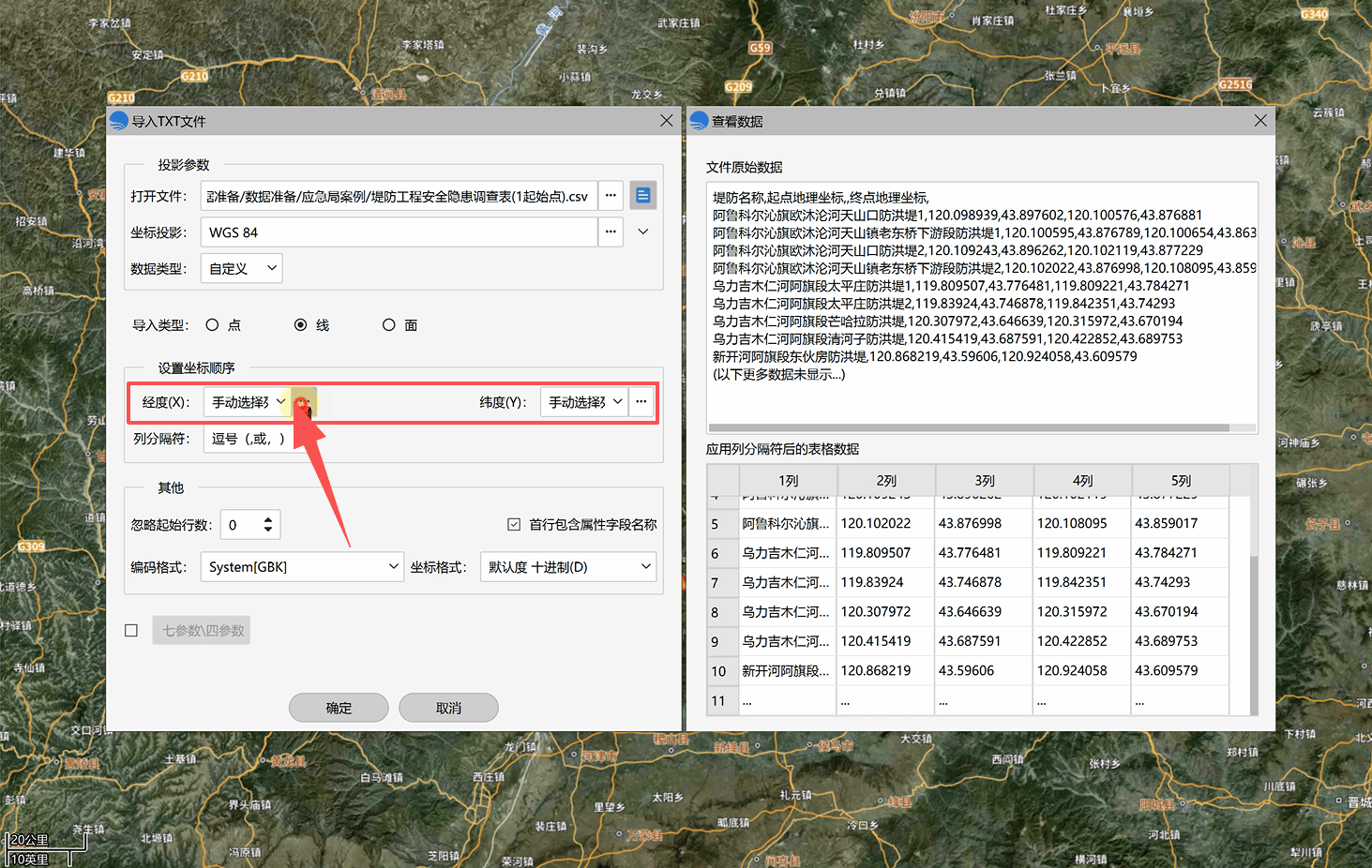Click the 取消 button

(448, 708)
